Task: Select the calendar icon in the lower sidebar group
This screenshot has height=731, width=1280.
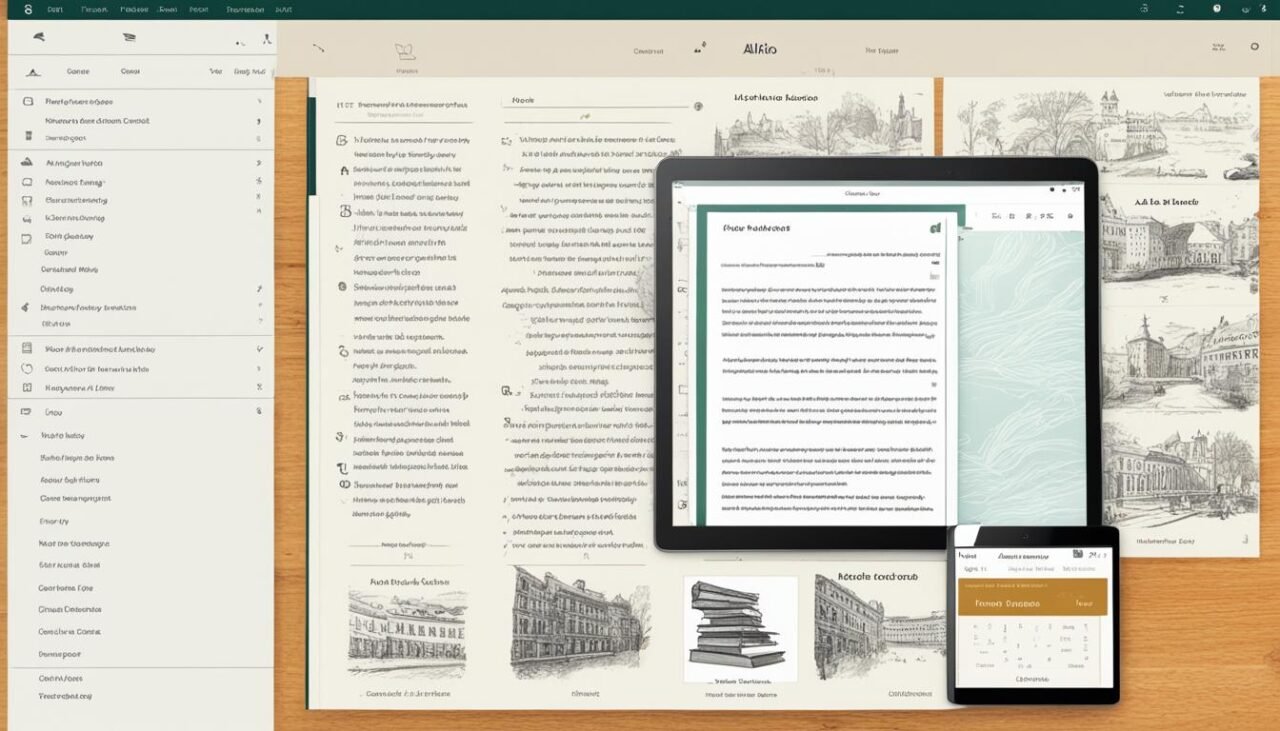Action: tap(27, 349)
